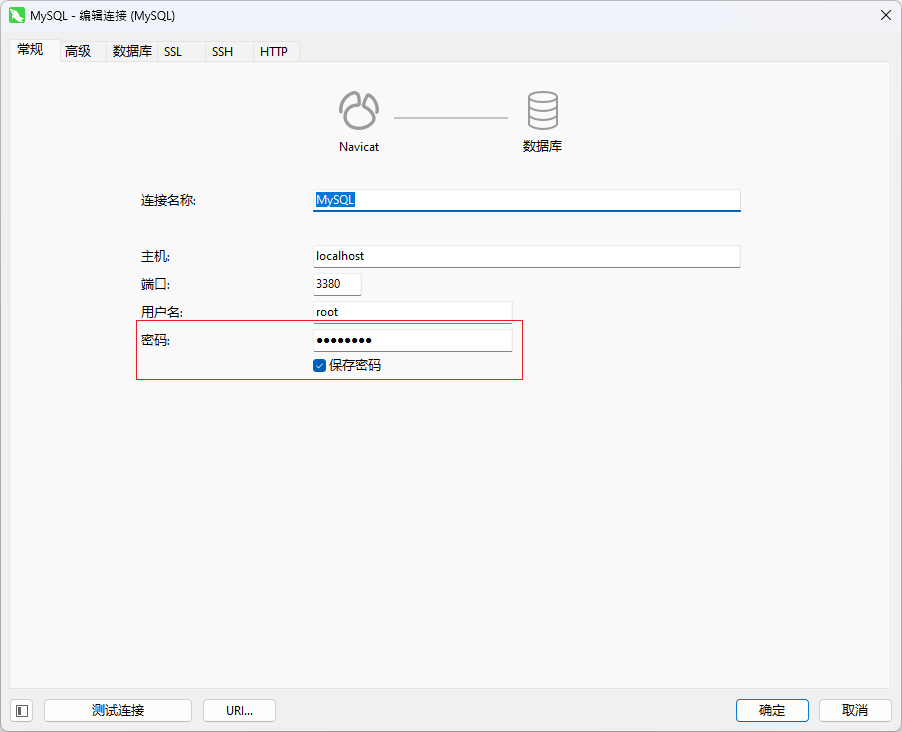Click the 取消 button
This screenshot has width=902, height=732.
click(x=855, y=711)
